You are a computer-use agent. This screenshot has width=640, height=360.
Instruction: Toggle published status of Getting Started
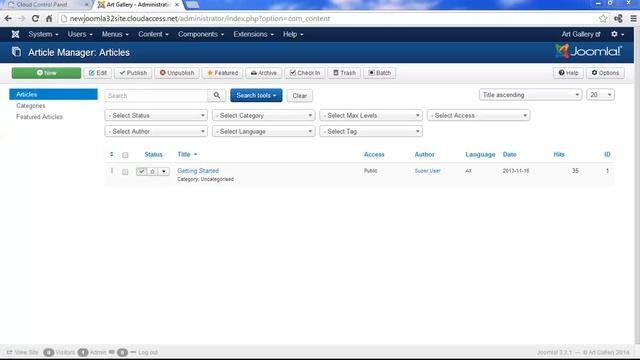click(141, 171)
